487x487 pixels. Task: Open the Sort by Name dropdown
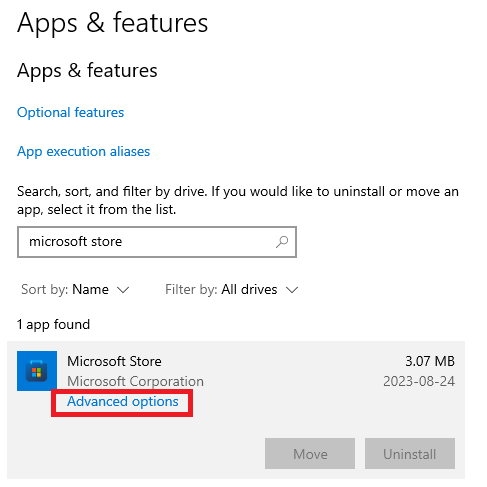click(75, 289)
